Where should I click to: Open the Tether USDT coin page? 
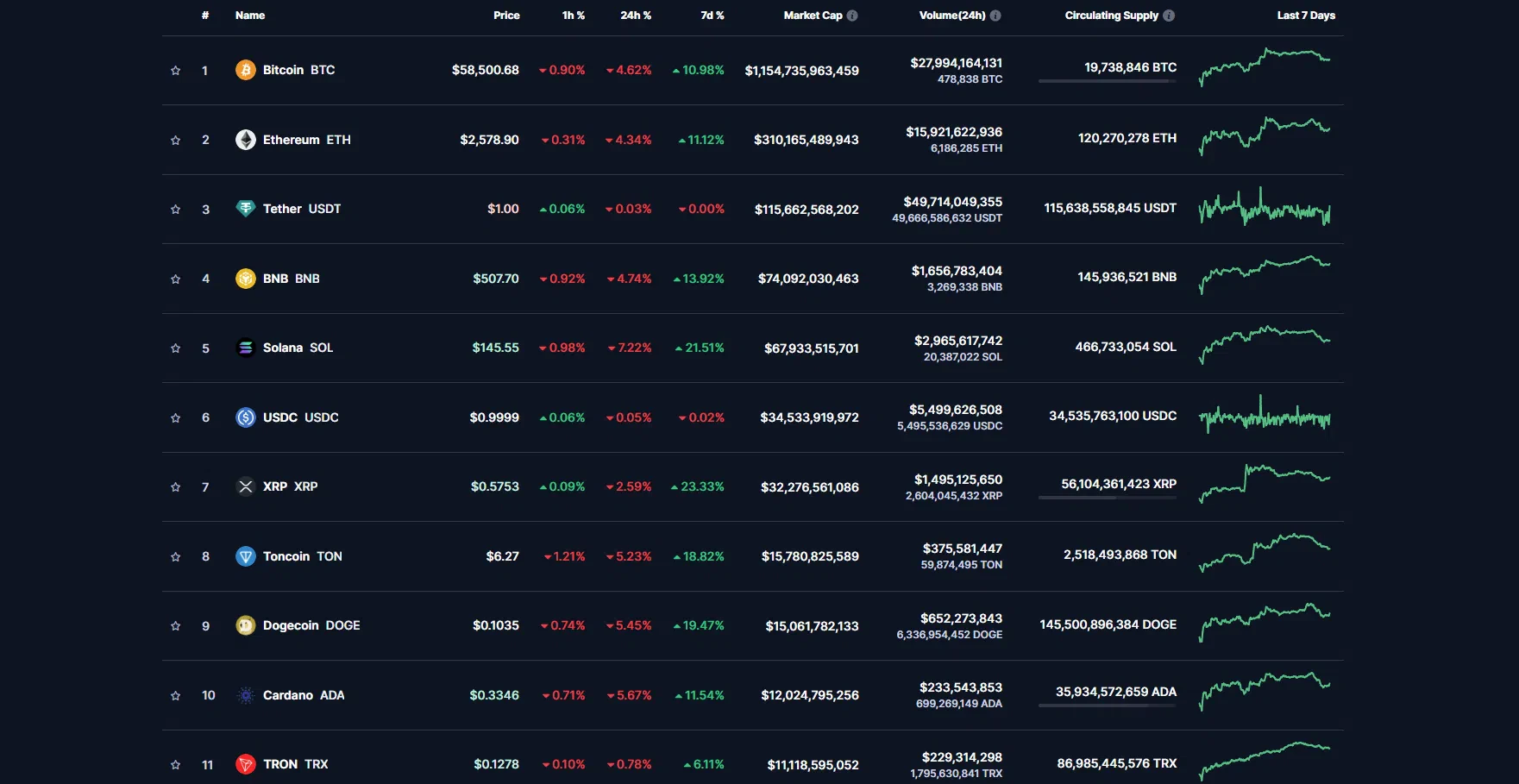click(302, 209)
